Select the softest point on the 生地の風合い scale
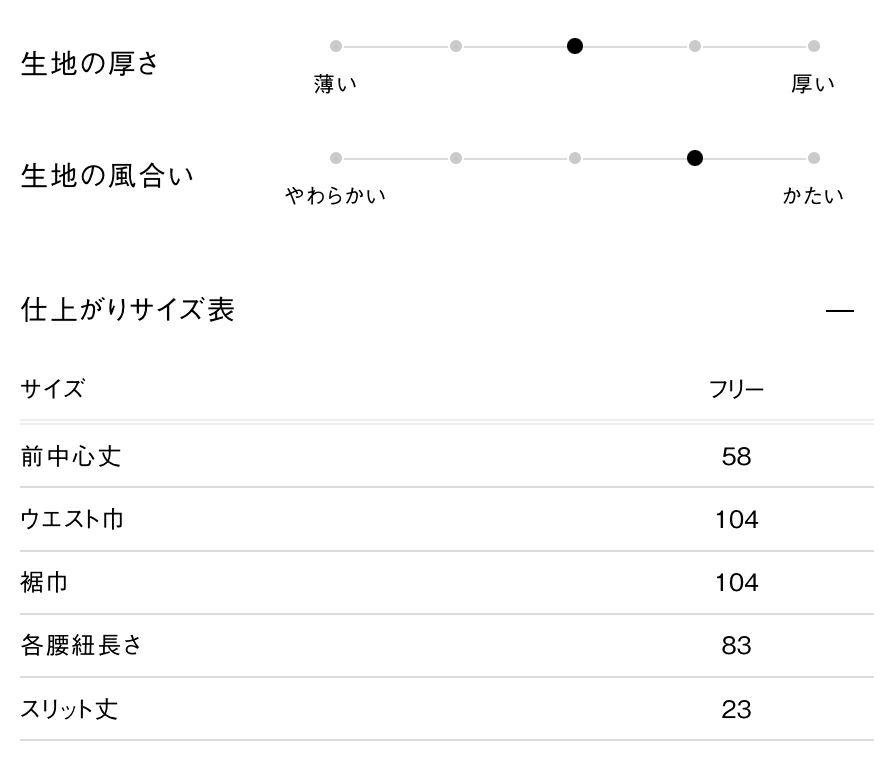 click(x=336, y=158)
